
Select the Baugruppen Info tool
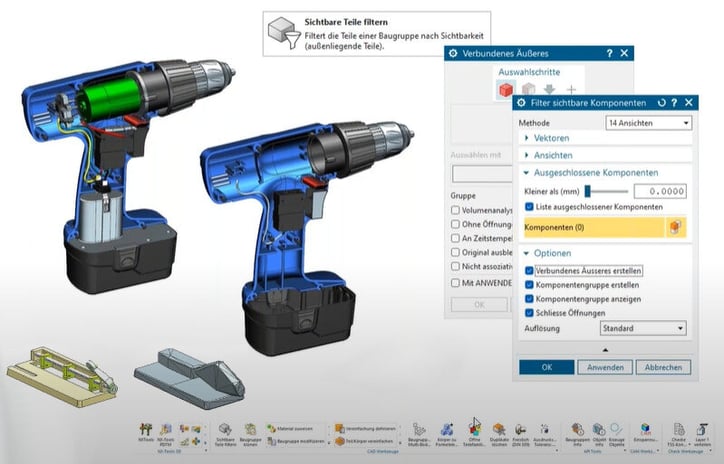point(577,432)
